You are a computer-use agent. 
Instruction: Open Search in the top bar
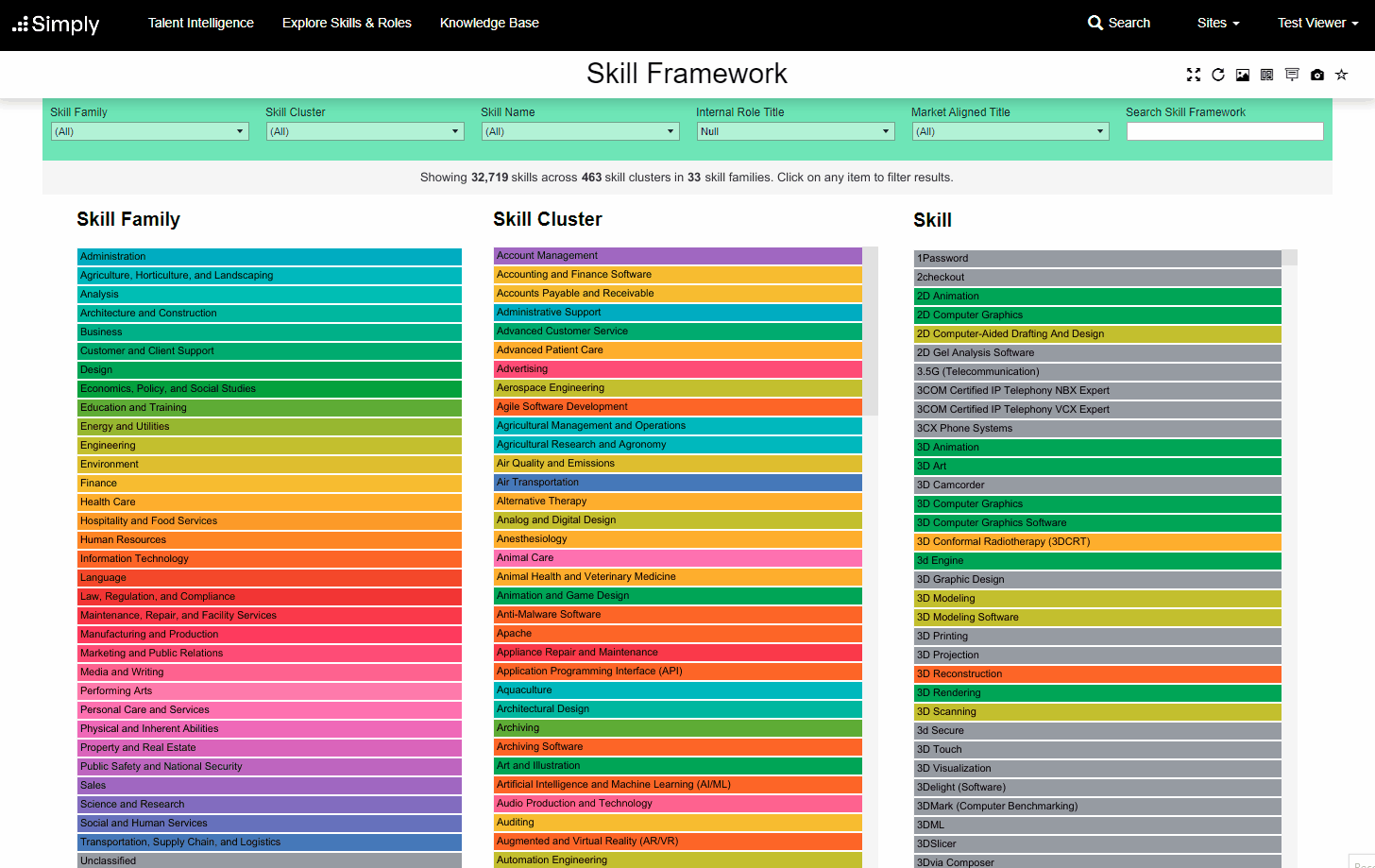1119,23
